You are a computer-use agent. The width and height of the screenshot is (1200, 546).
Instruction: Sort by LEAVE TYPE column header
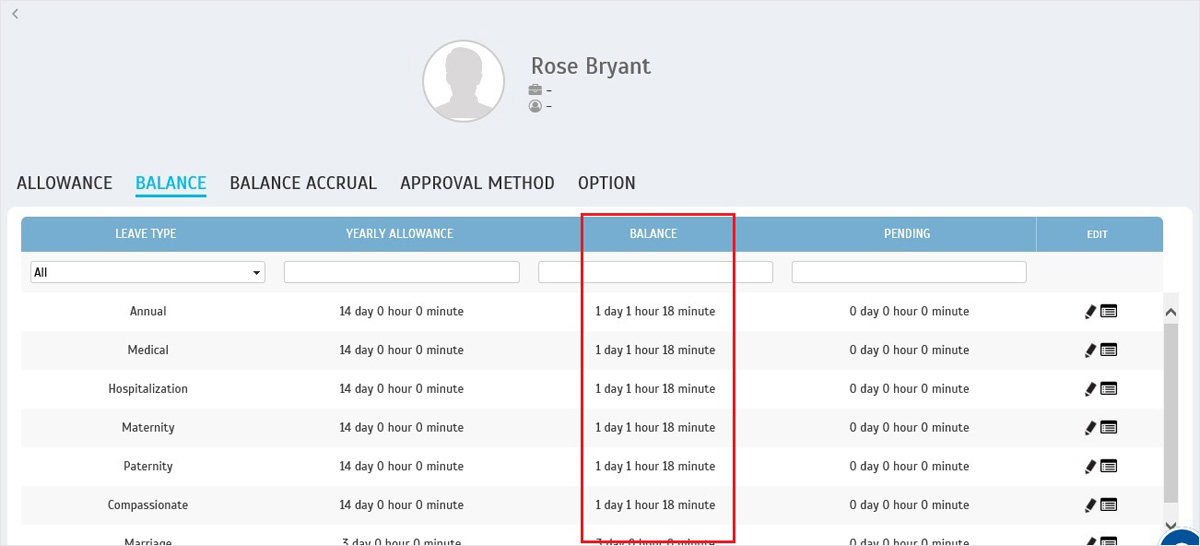146,234
